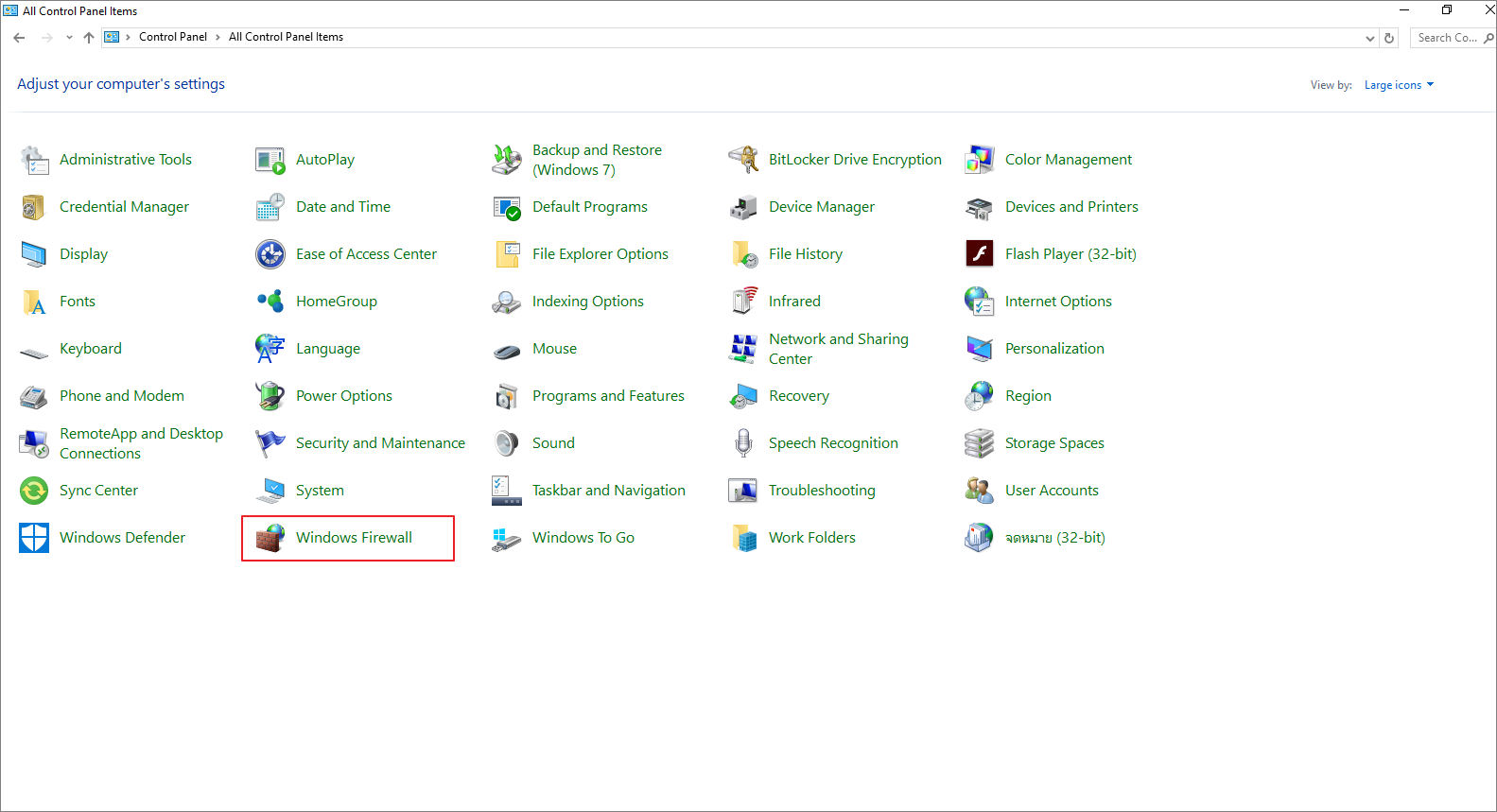The image size is (1497, 812).
Task: Open the Speech Recognition microphone icon
Action: pos(743,443)
